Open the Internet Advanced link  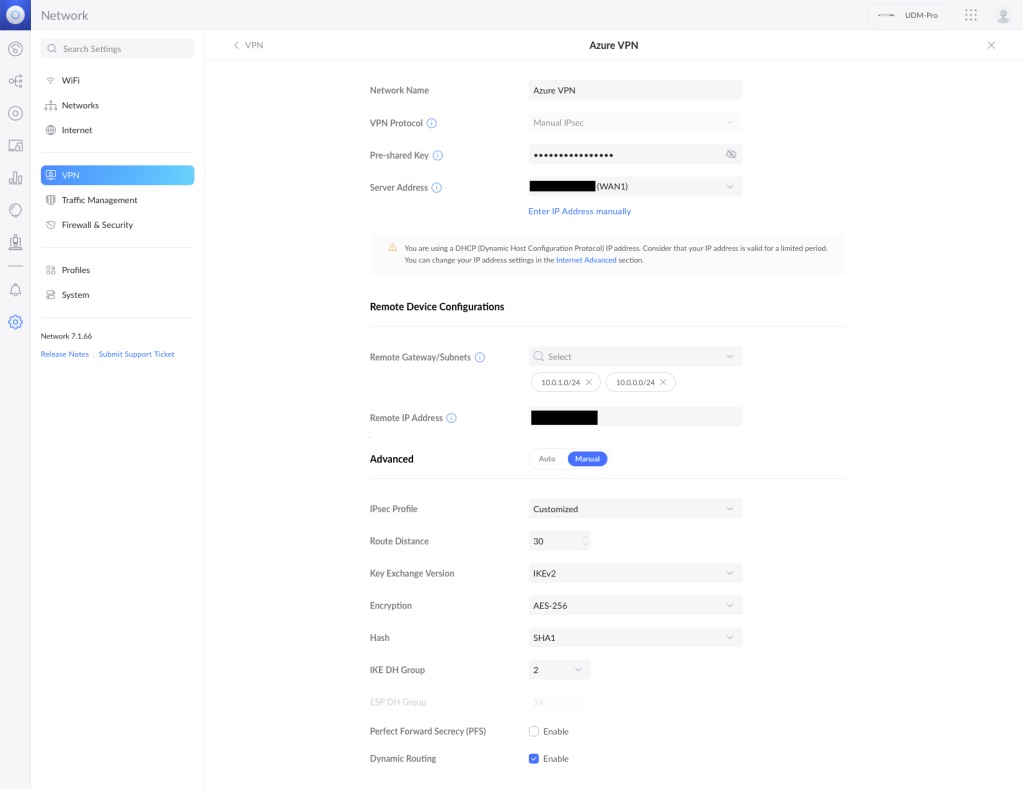click(586, 260)
